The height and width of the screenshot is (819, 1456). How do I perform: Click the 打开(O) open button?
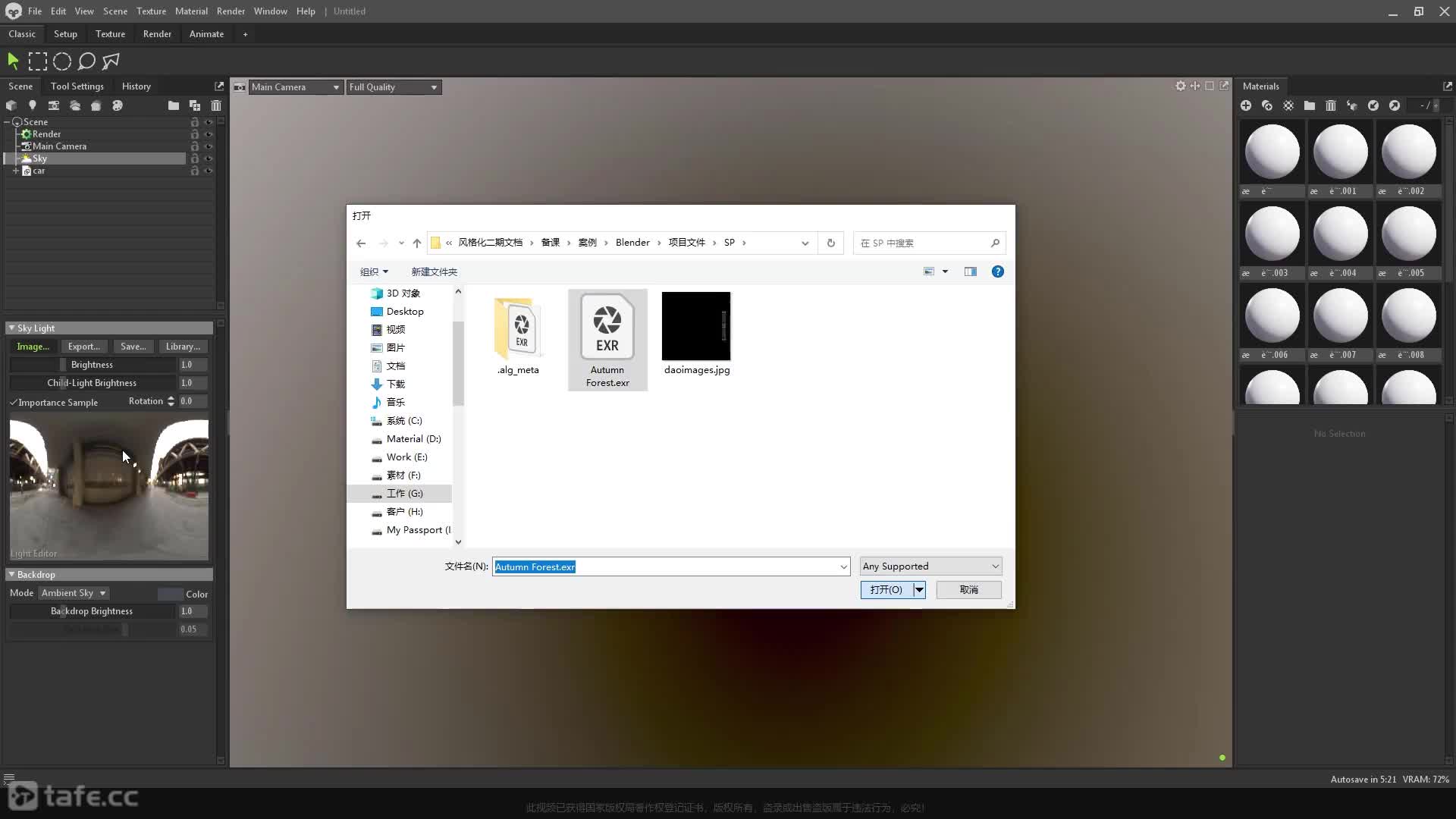click(886, 589)
